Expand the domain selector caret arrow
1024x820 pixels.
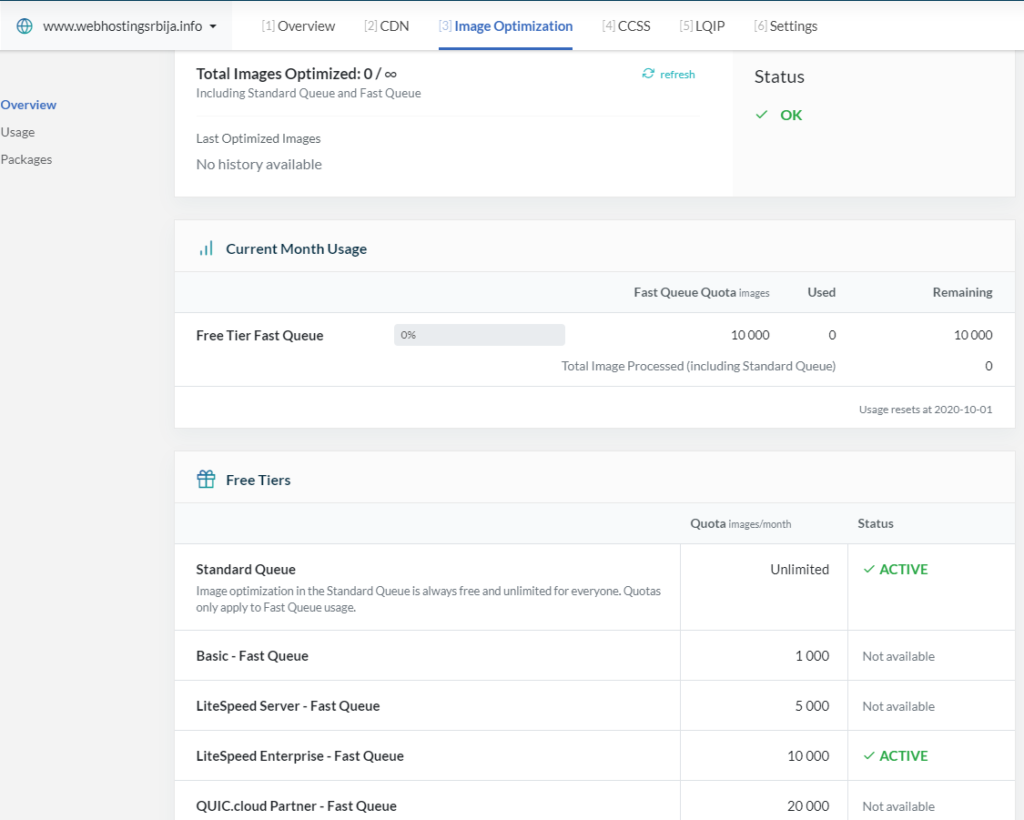pos(213,27)
